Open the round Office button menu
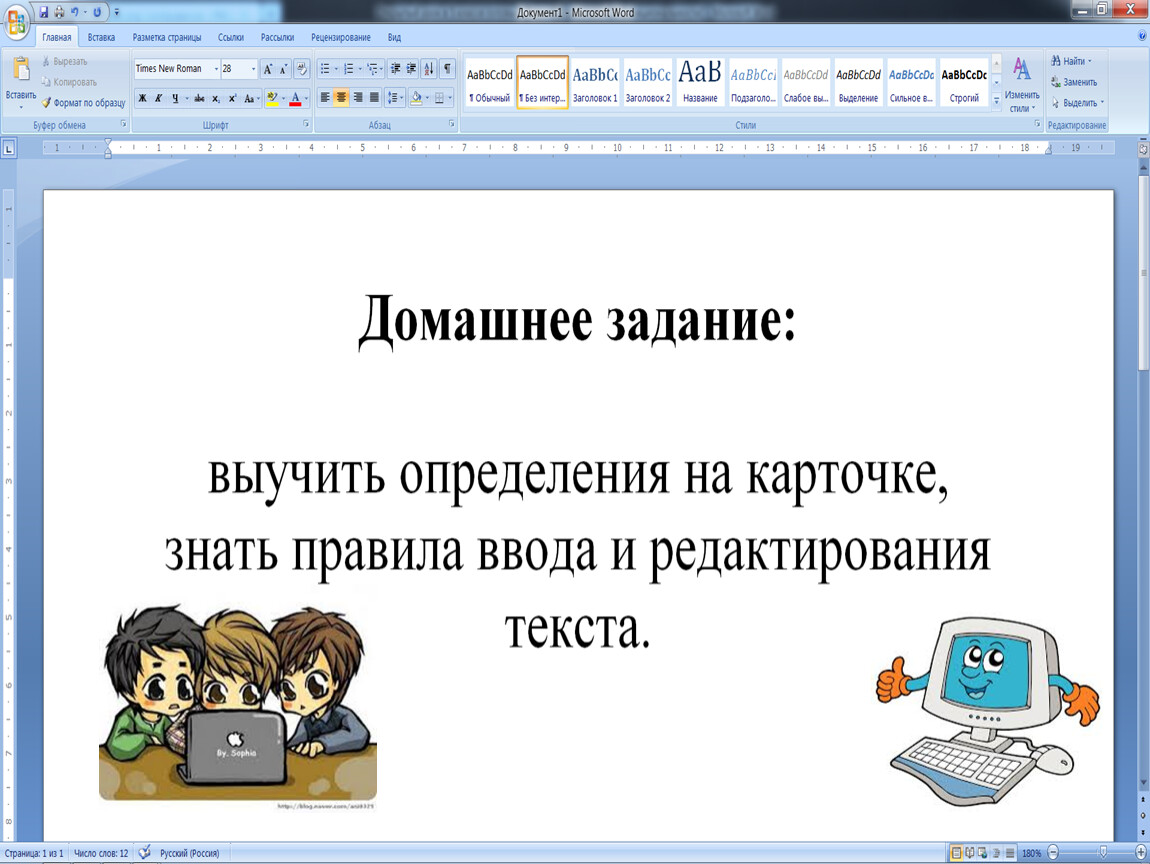1150x864 pixels. [17, 20]
